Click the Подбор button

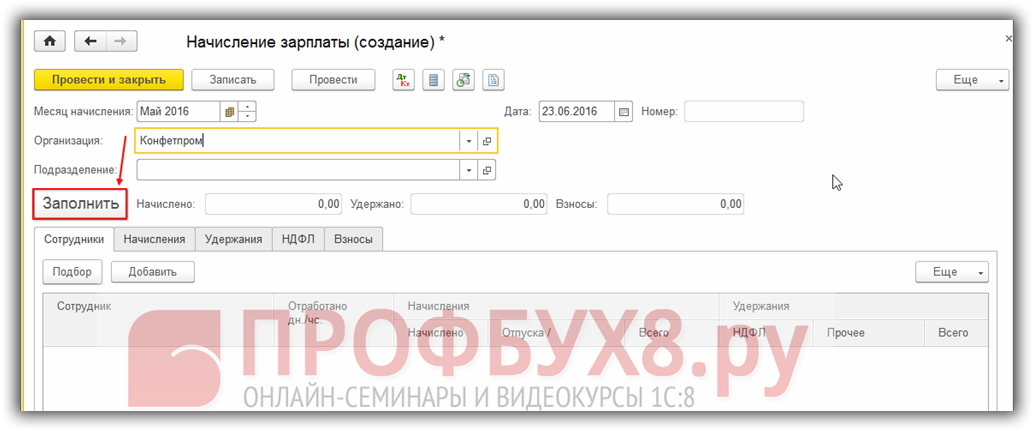[73, 272]
